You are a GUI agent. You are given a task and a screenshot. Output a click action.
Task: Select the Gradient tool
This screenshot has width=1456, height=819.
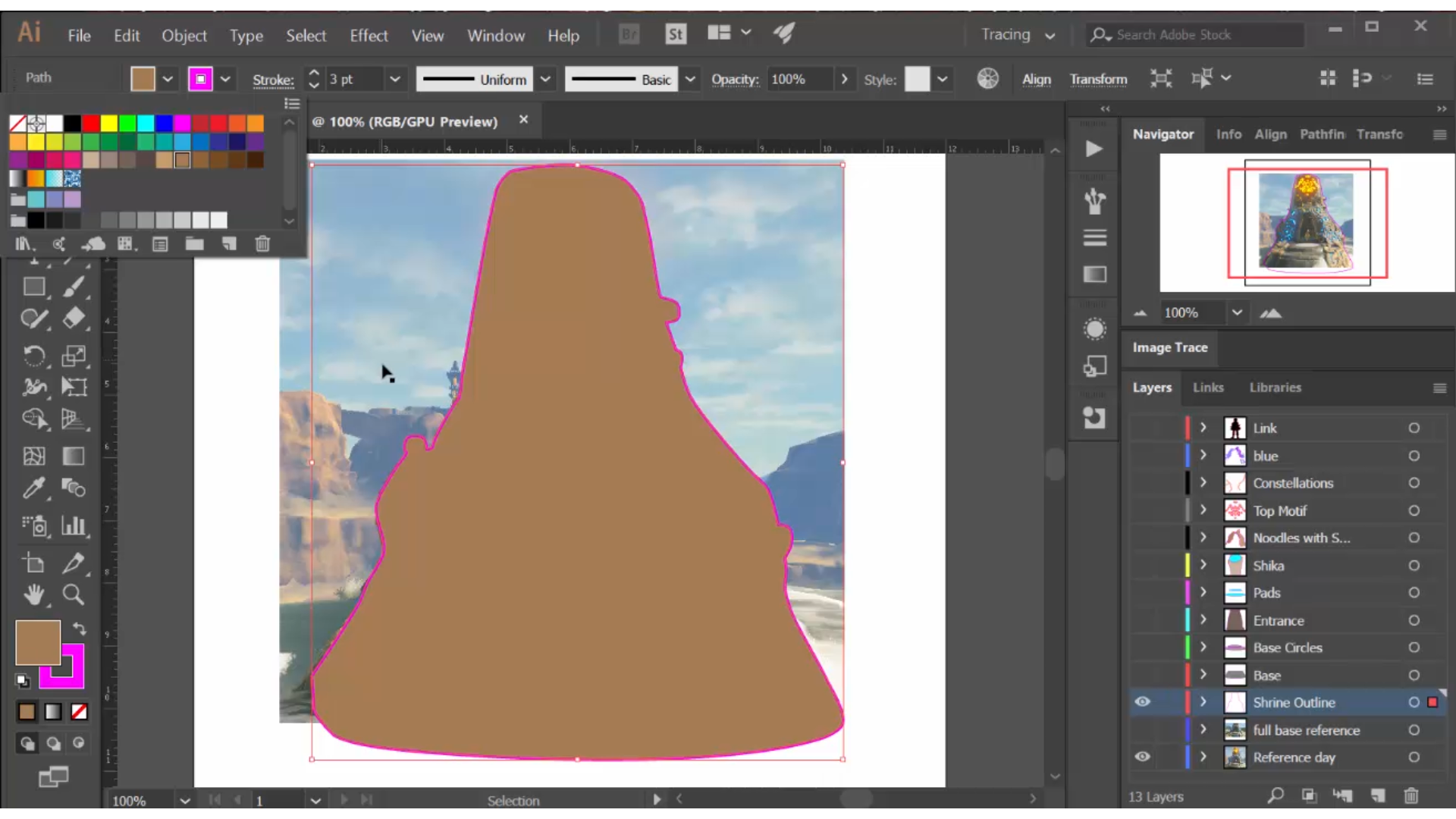74,456
